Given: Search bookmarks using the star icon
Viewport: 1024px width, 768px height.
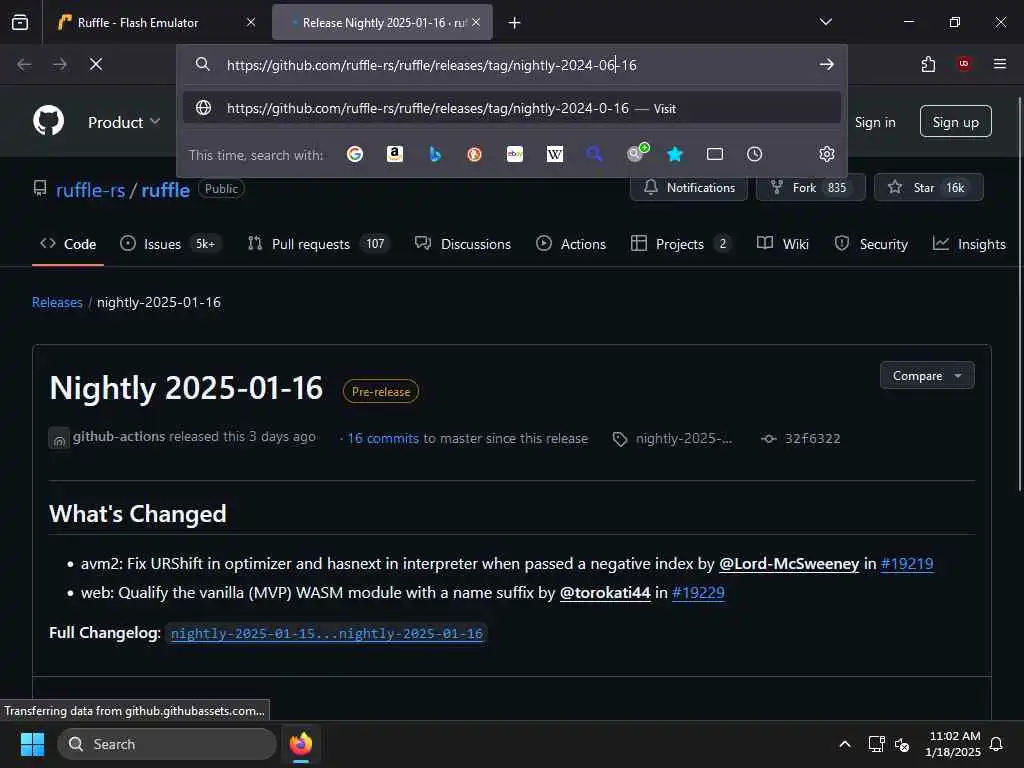Looking at the screenshot, I should click(675, 154).
